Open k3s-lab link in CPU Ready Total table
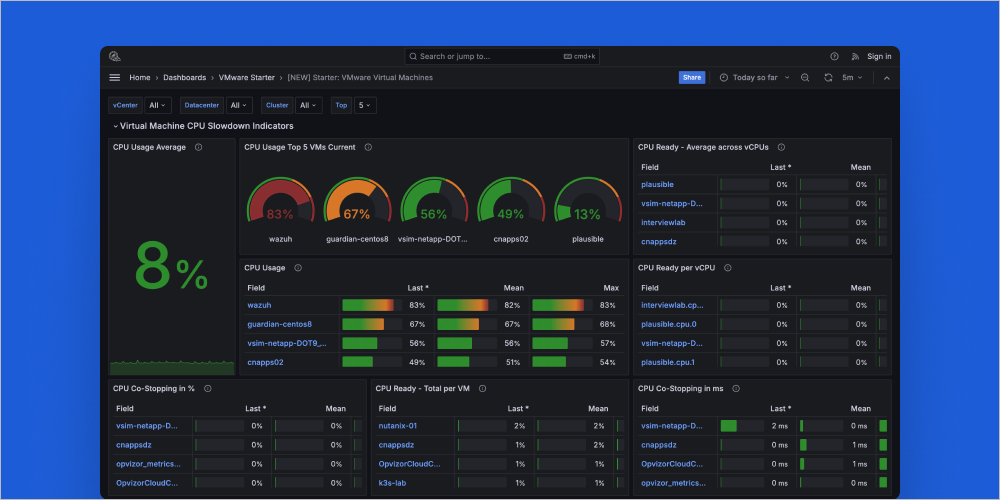Screen dimensions: 1000x500 392,483
